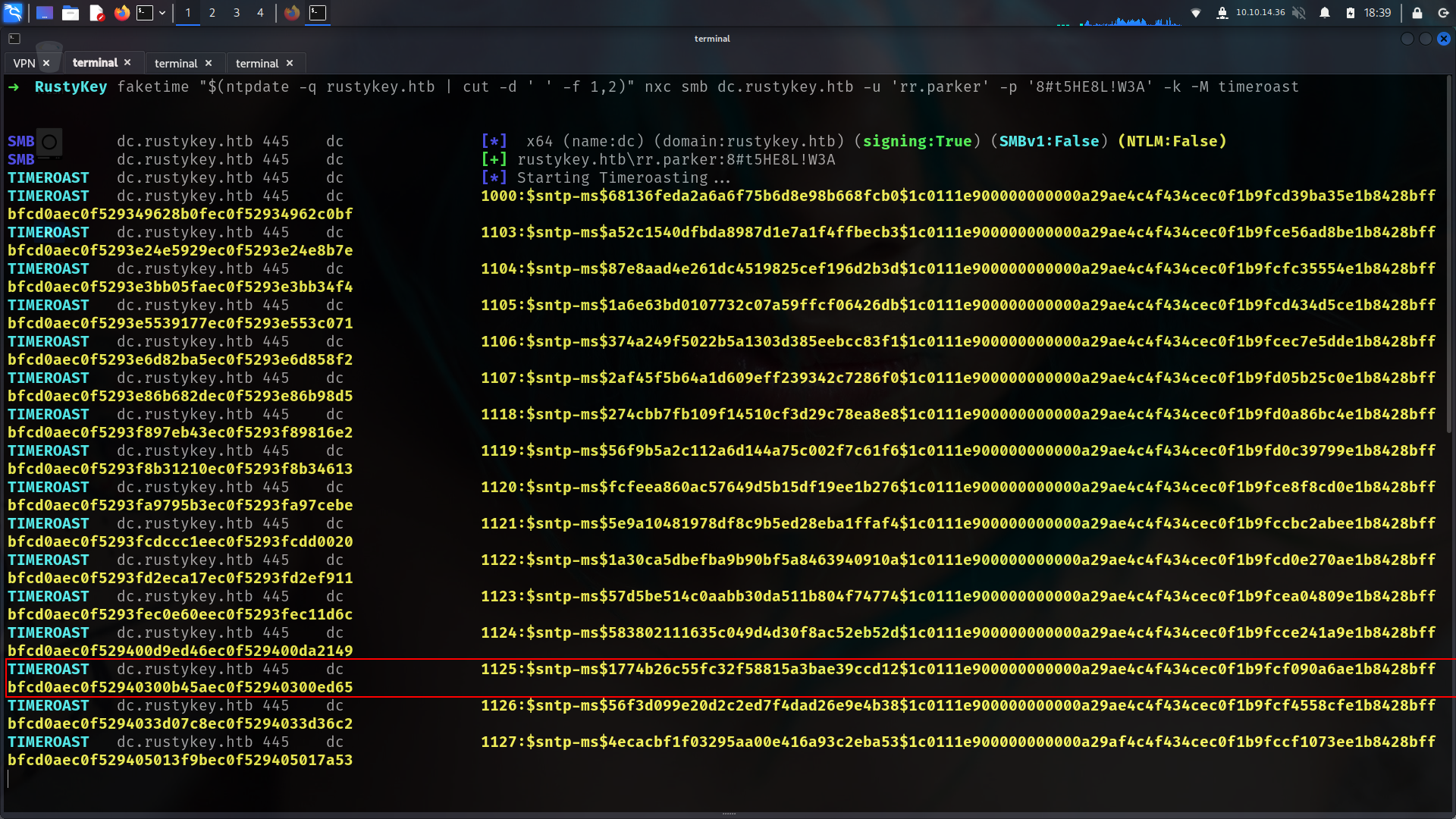Click the terminal emulator launcher icon

pos(145,13)
